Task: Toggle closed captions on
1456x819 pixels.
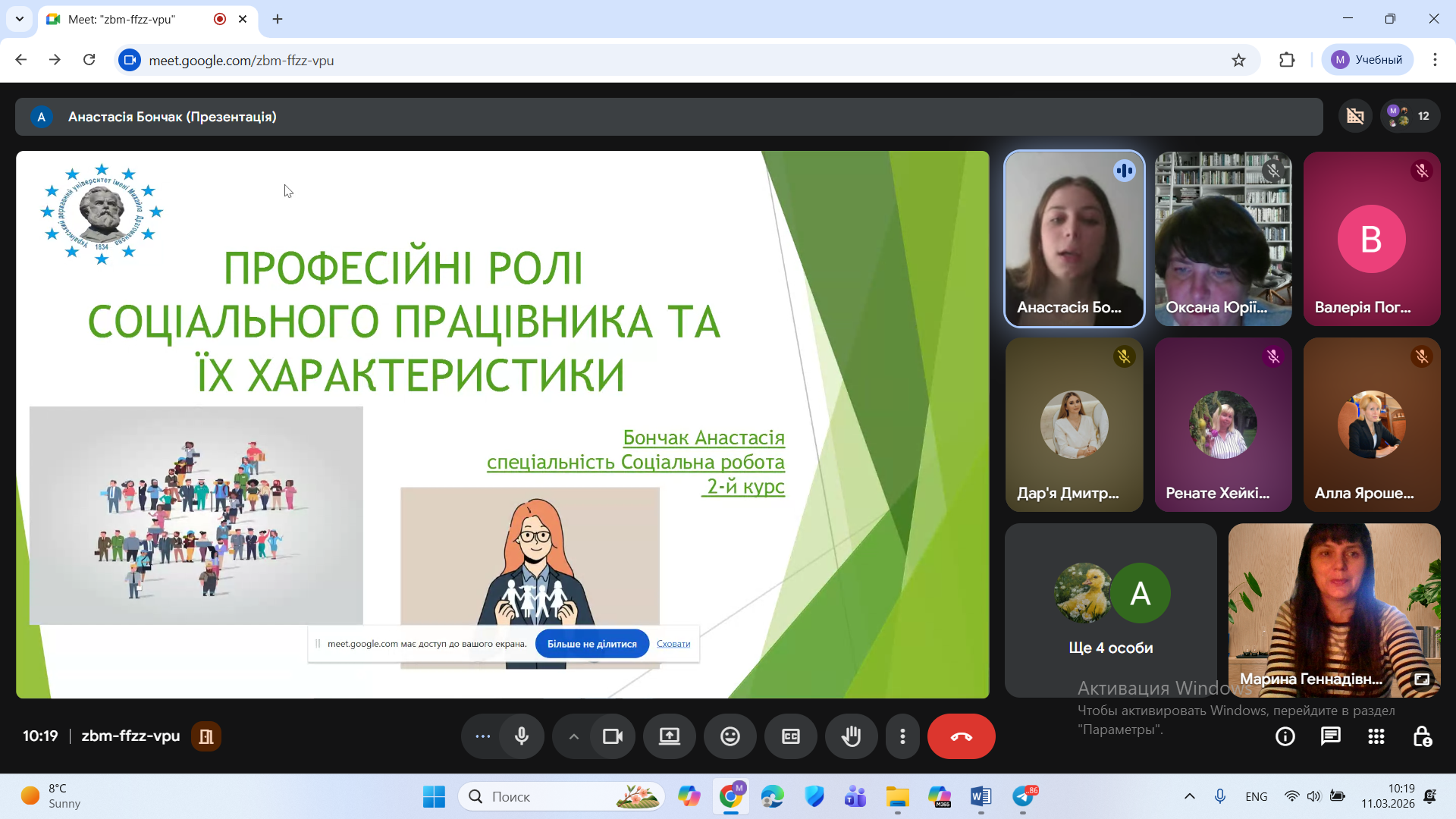Action: (790, 736)
